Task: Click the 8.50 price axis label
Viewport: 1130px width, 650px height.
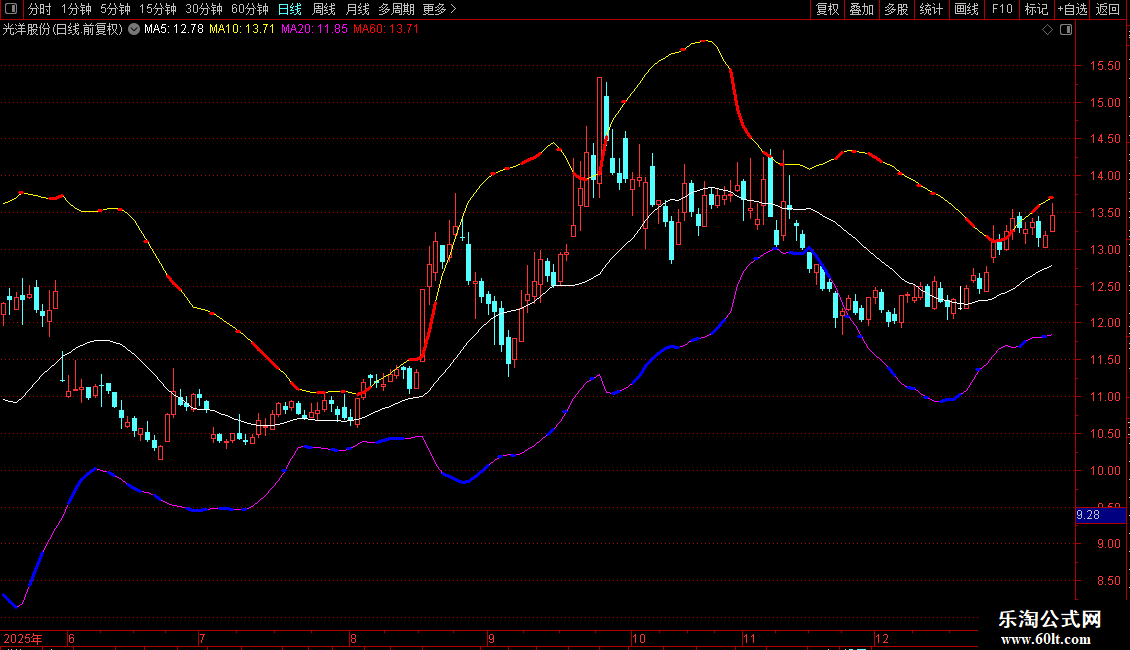Action: [x=1108, y=581]
